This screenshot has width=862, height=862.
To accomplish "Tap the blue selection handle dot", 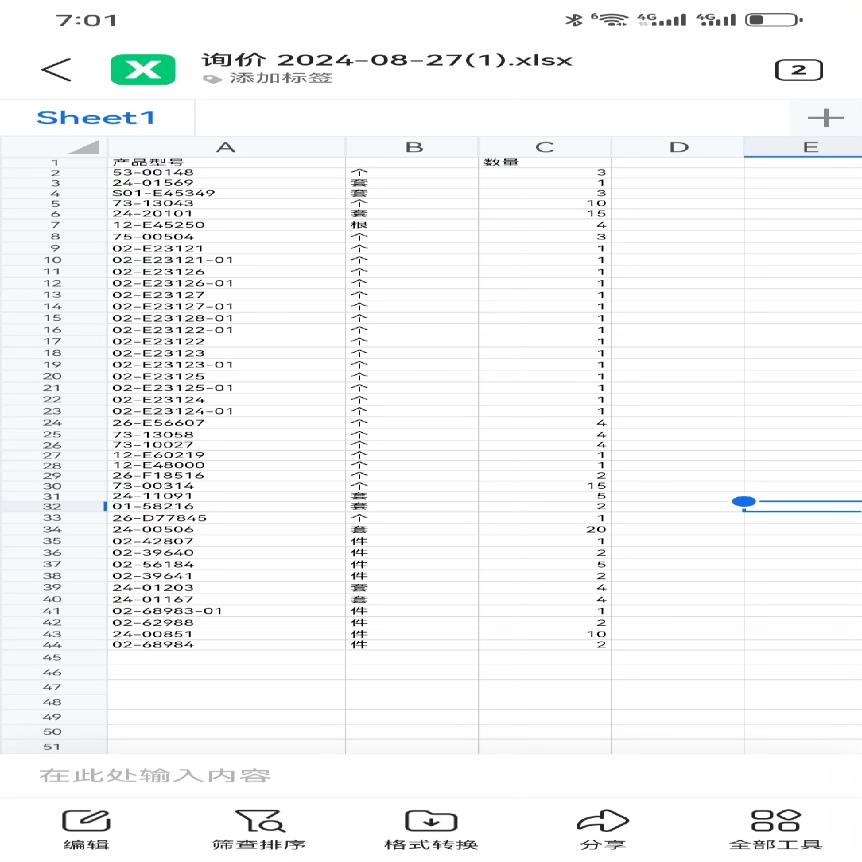I will click(x=744, y=501).
